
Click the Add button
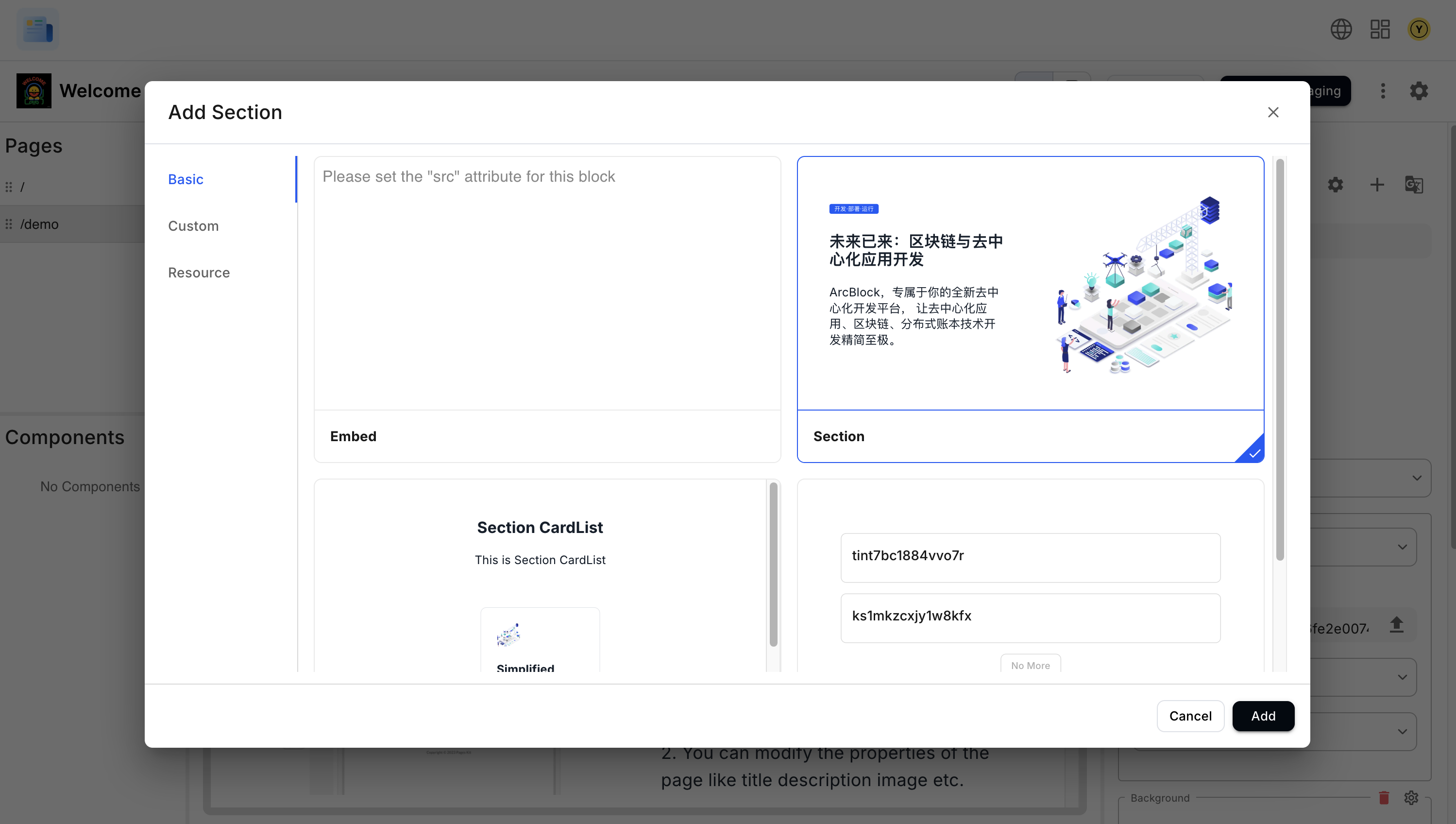click(1263, 716)
